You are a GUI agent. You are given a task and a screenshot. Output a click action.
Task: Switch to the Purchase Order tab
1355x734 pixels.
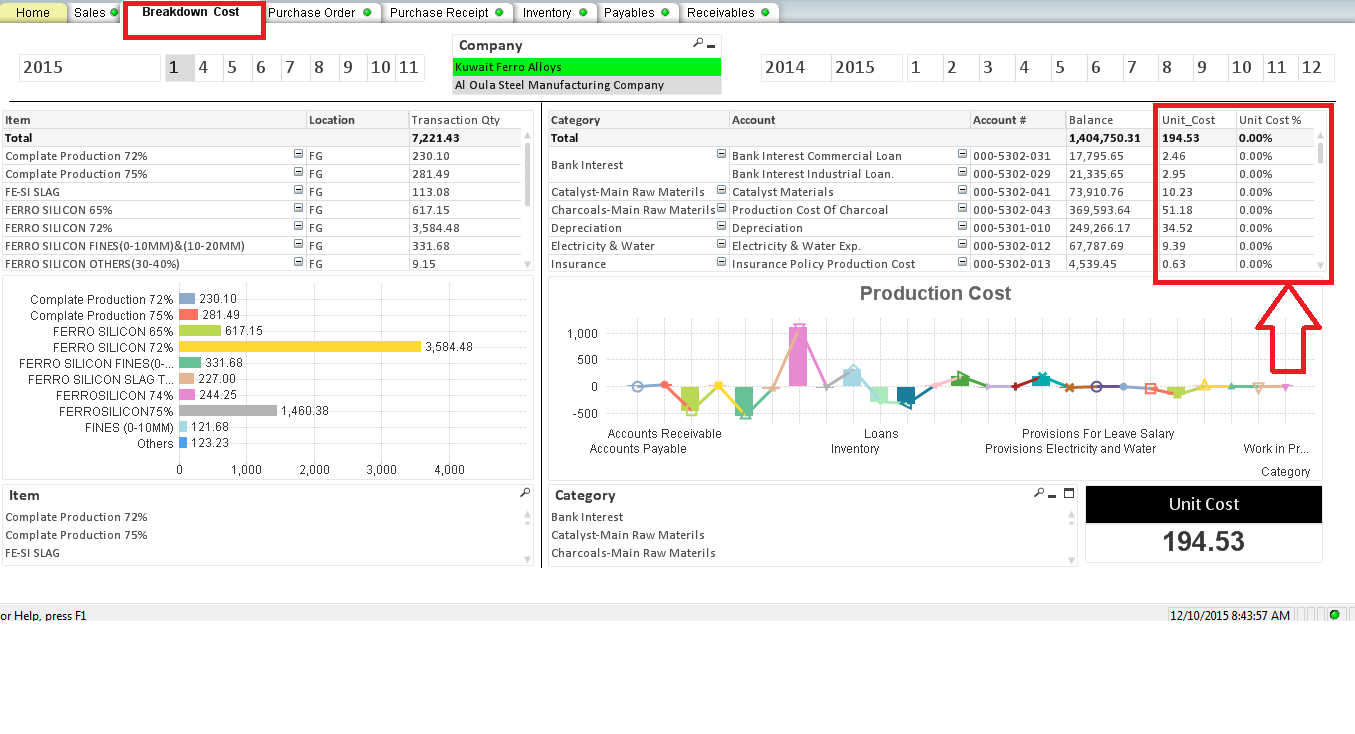click(x=311, y=13)
